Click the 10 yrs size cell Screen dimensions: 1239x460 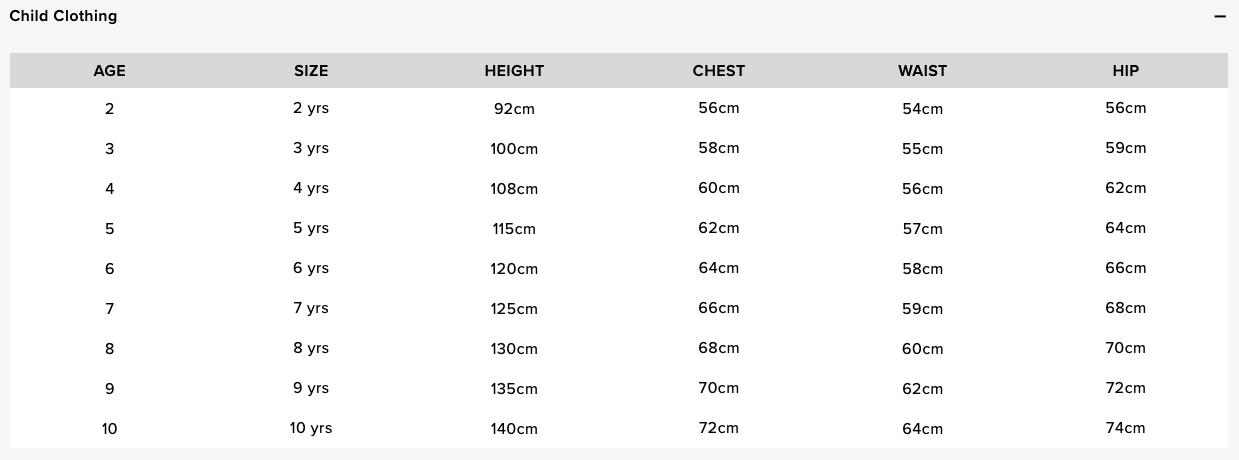(x=311, y=428)
